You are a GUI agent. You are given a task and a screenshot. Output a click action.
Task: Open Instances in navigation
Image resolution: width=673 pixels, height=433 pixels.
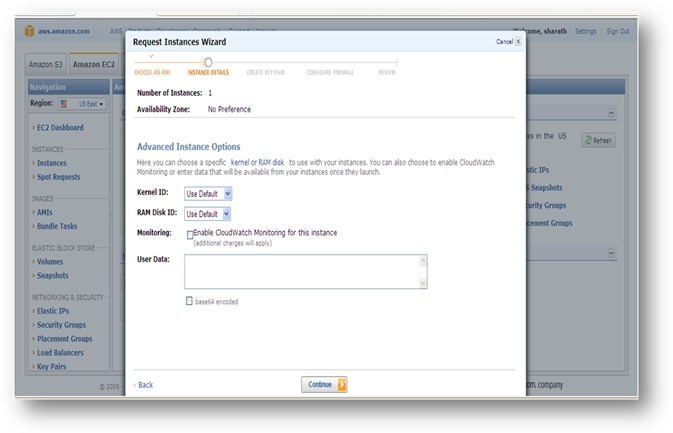tap(52, 163)
